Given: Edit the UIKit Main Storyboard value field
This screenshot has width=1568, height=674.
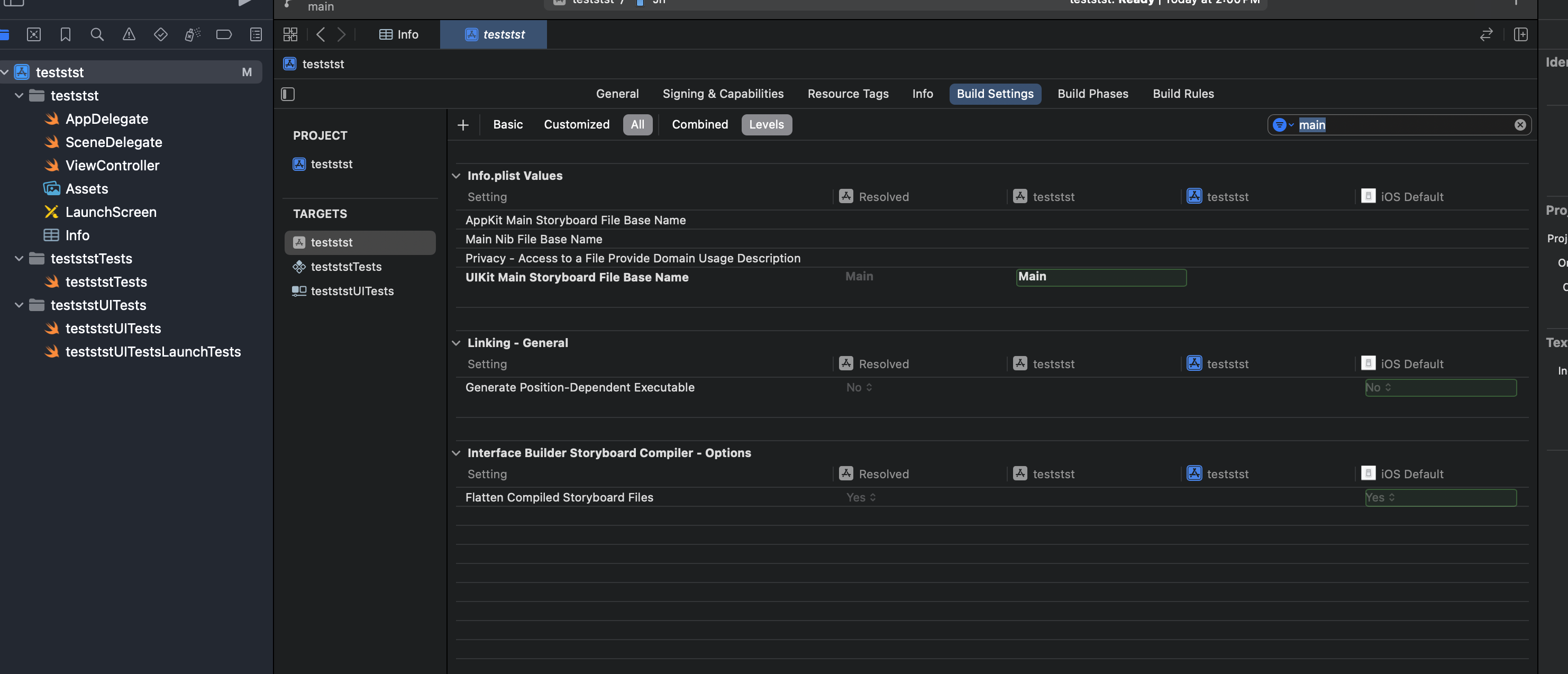Looking at the screenshot, I should click(x=1100, y=277).
